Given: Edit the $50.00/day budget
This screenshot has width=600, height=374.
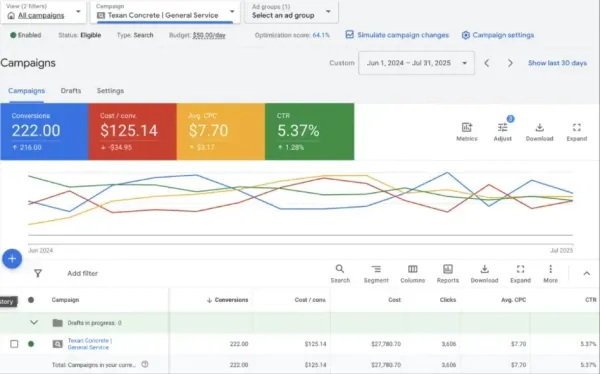Looking at the screenshot, I should click(x=209, y=35).
